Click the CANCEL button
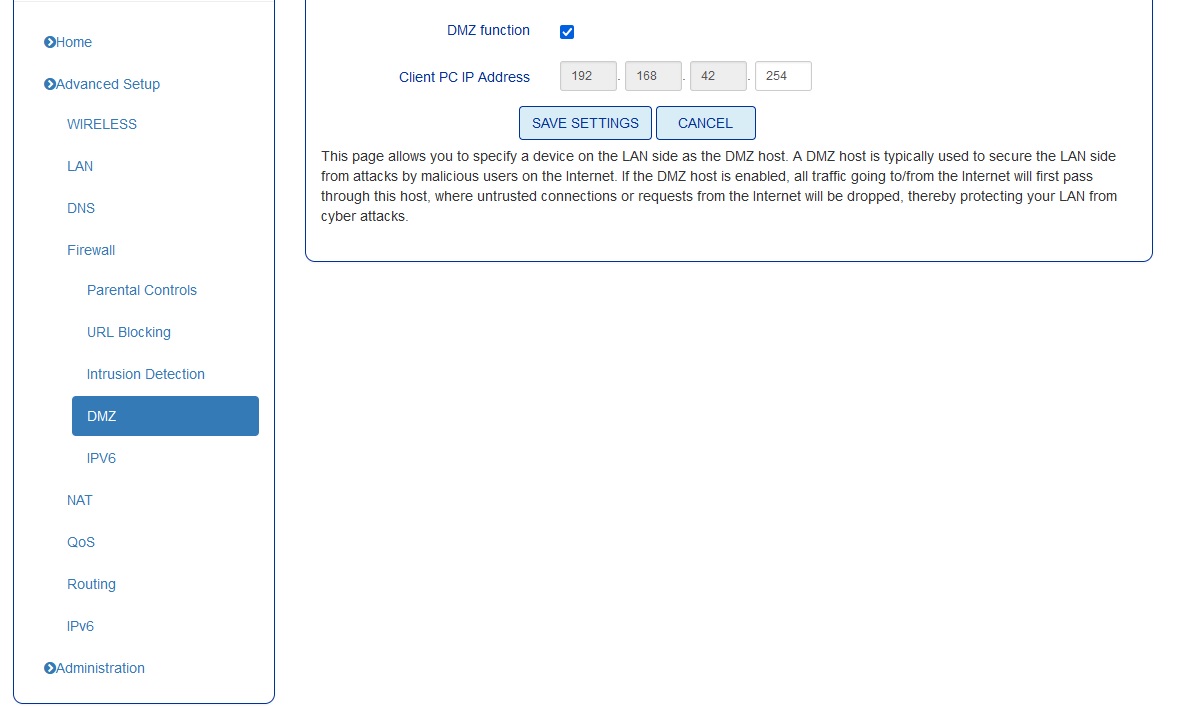 (706, 123)
